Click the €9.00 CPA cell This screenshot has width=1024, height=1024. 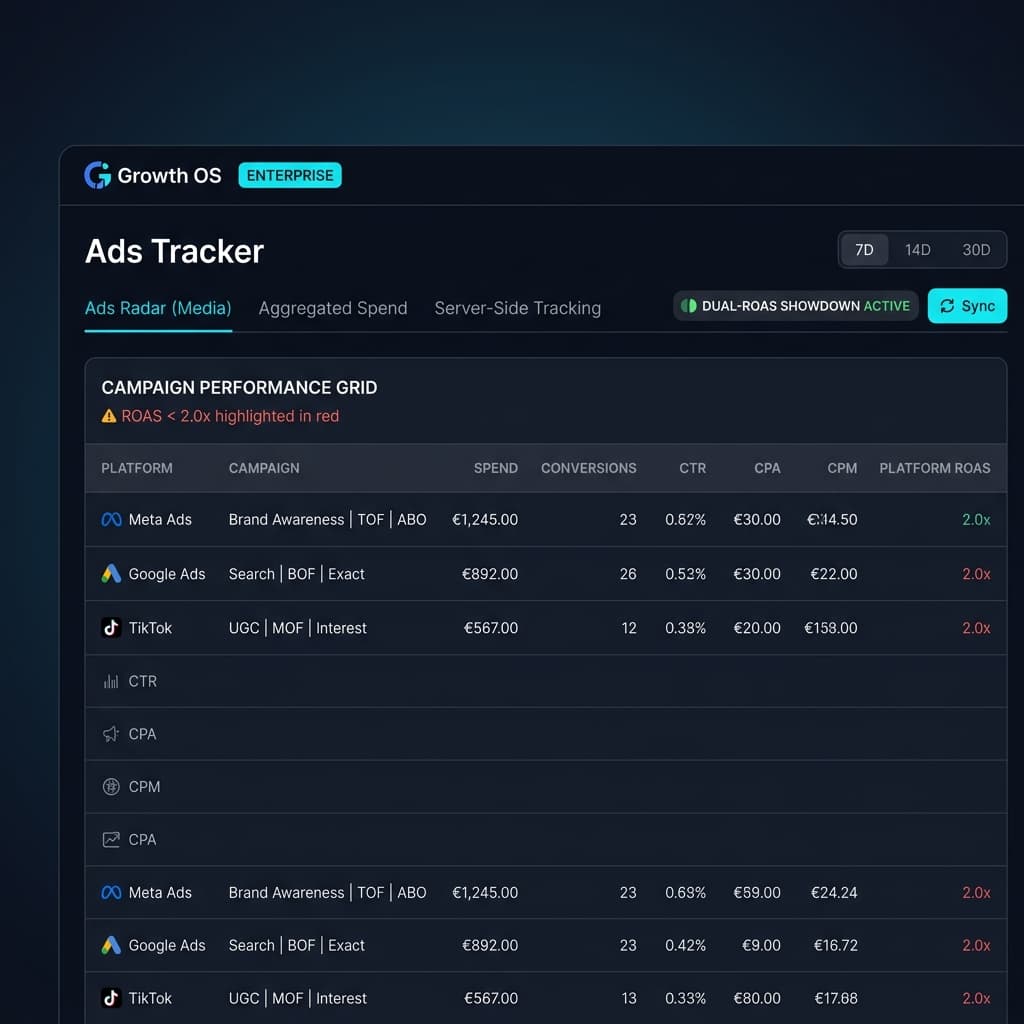pos(761,945)
